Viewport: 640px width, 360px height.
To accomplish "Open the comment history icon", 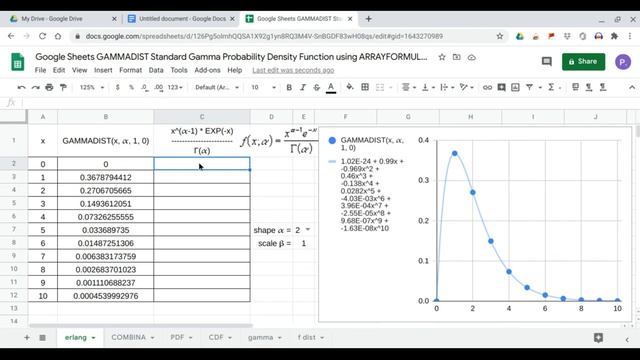I will point(547,62).
